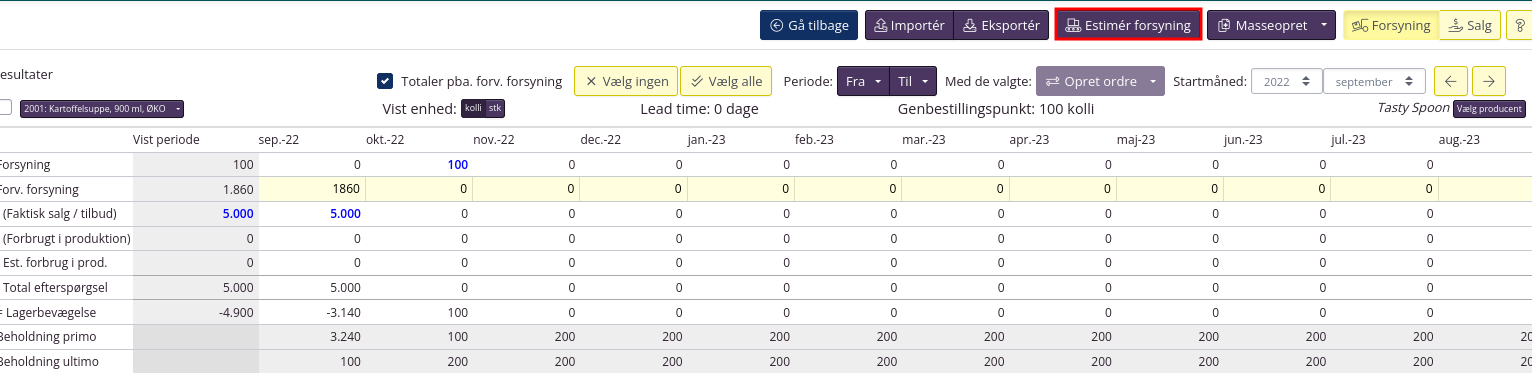Click the Vist periode column header
The width and height of the screenshot is (1532, 375).
[x=166, y=140]
